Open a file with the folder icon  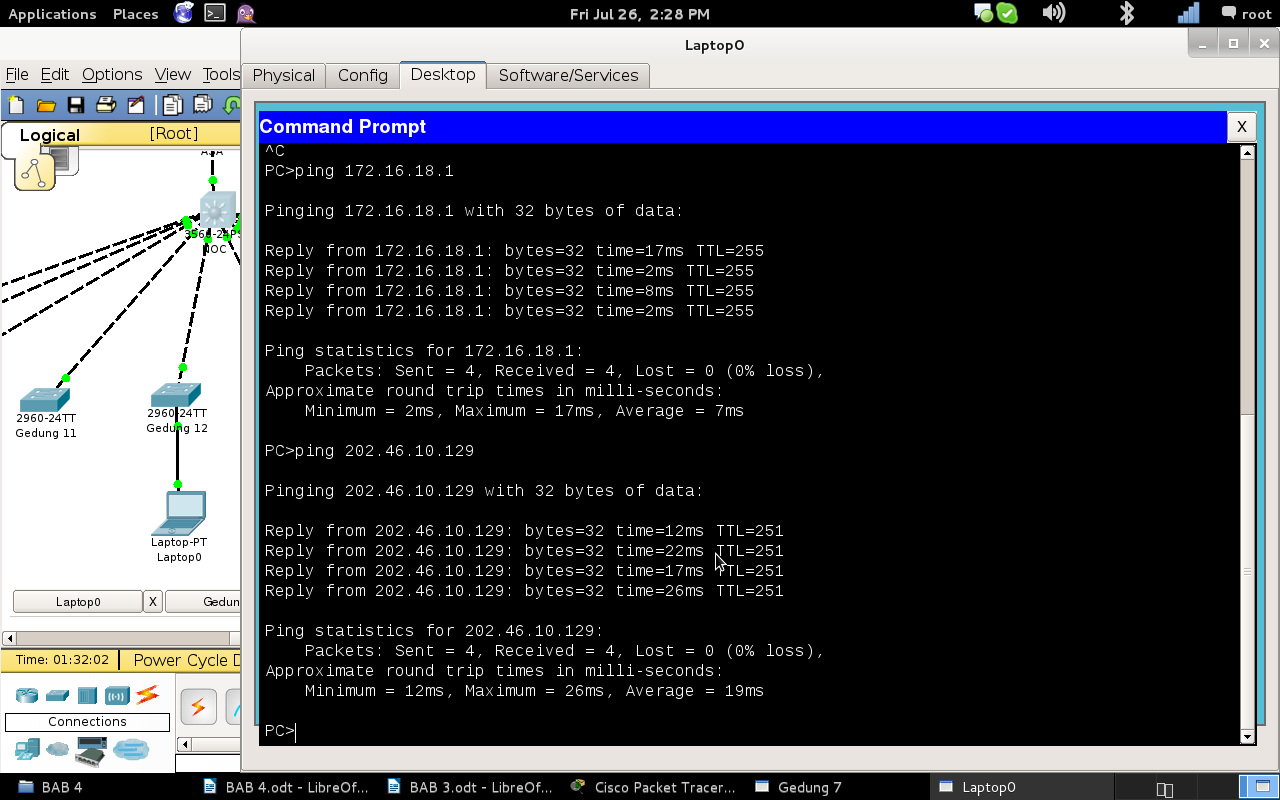(46, 105)
